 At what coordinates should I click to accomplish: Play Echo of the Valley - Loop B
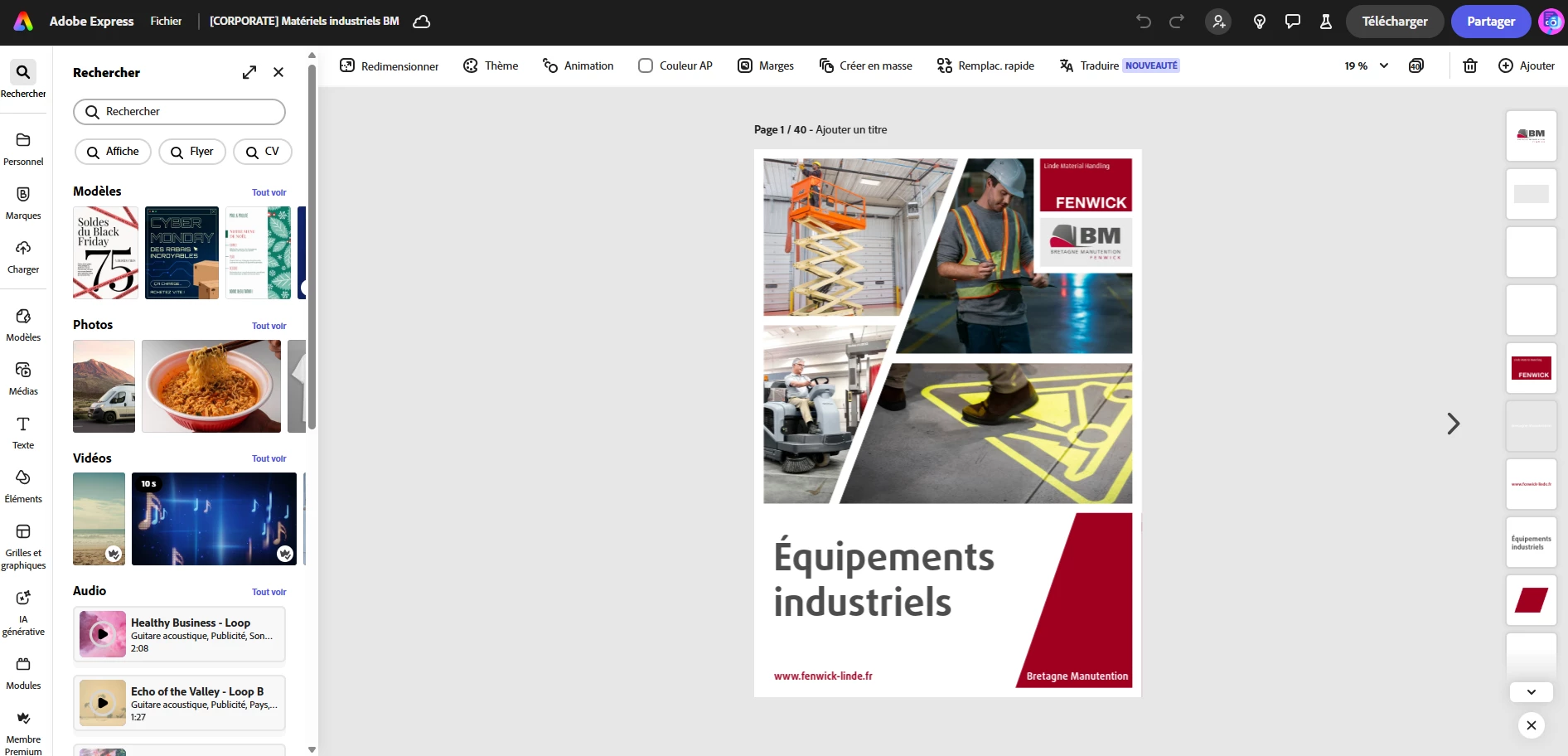click(103, 703)
